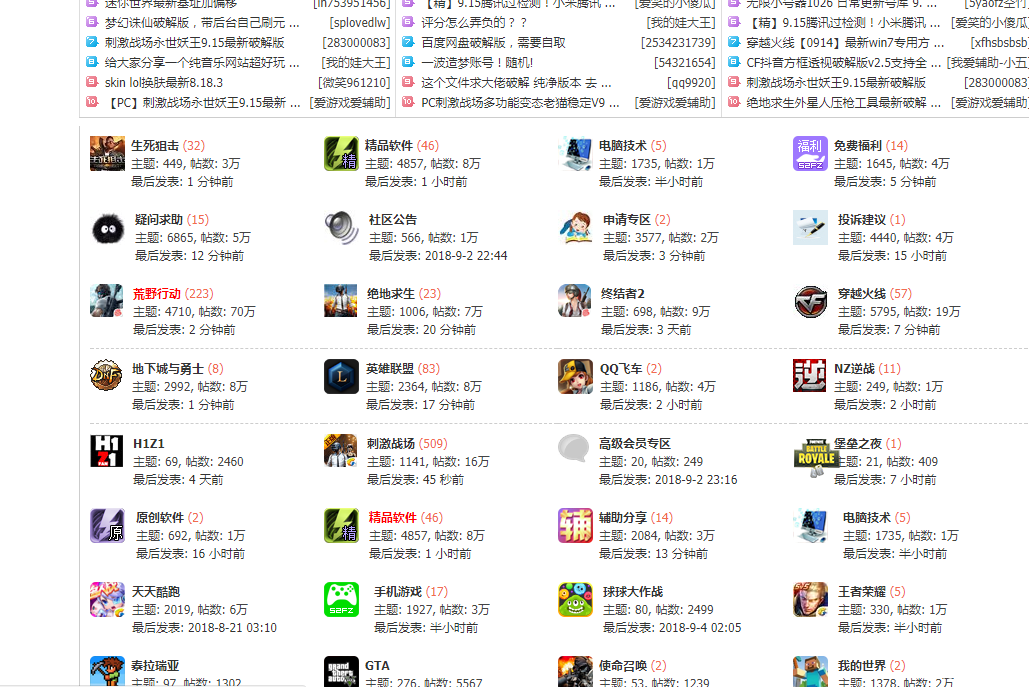
Task: Open the 手机游戏 green gamepad icon
Action: click(341, 600)
